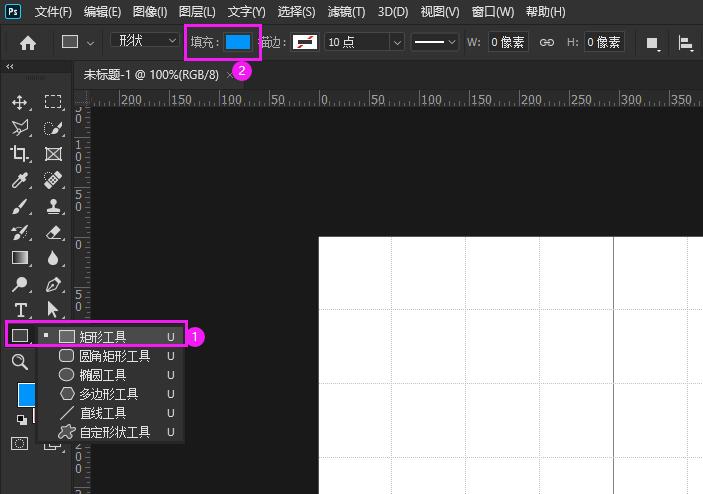The height and width of the screenshot is (494, 703).
Task: Select the Polygonal Lasso tool
Action: pyautogui.click(x=20, y=128)
